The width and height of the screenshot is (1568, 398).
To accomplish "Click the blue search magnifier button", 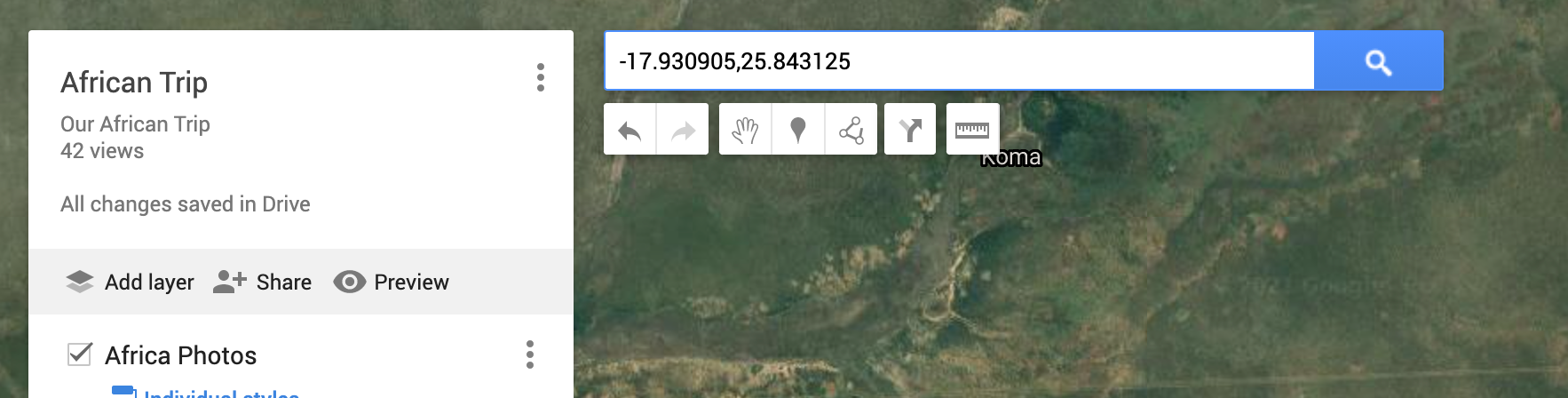I will point(1379,61).
